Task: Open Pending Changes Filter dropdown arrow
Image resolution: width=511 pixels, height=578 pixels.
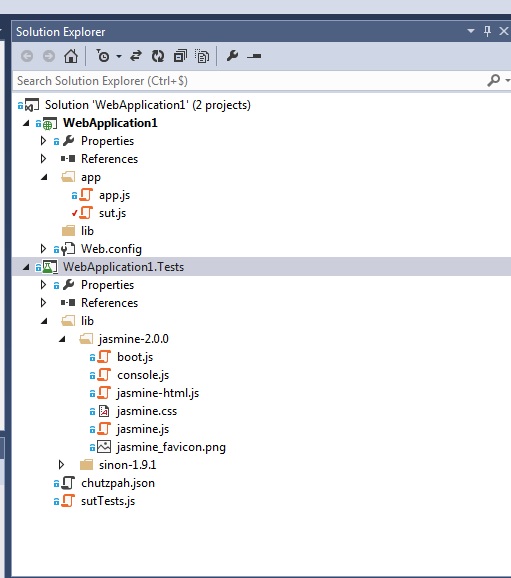Action: point(119,56)
